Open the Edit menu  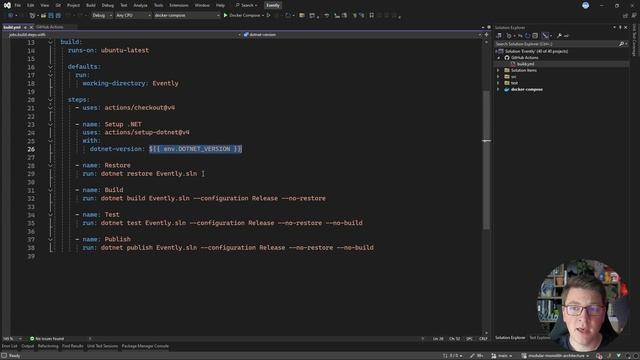click(x=31, y=5)
